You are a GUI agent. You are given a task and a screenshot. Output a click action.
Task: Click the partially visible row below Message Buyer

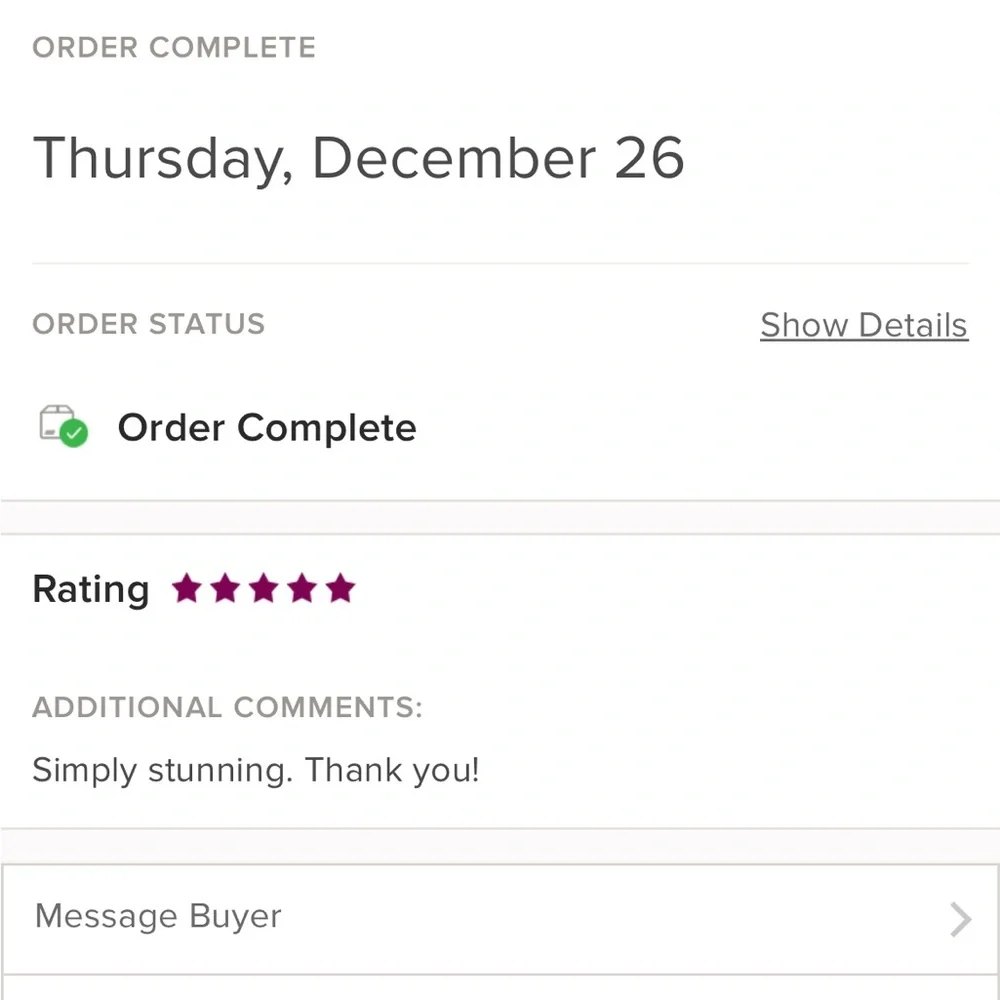pos(500,989)
